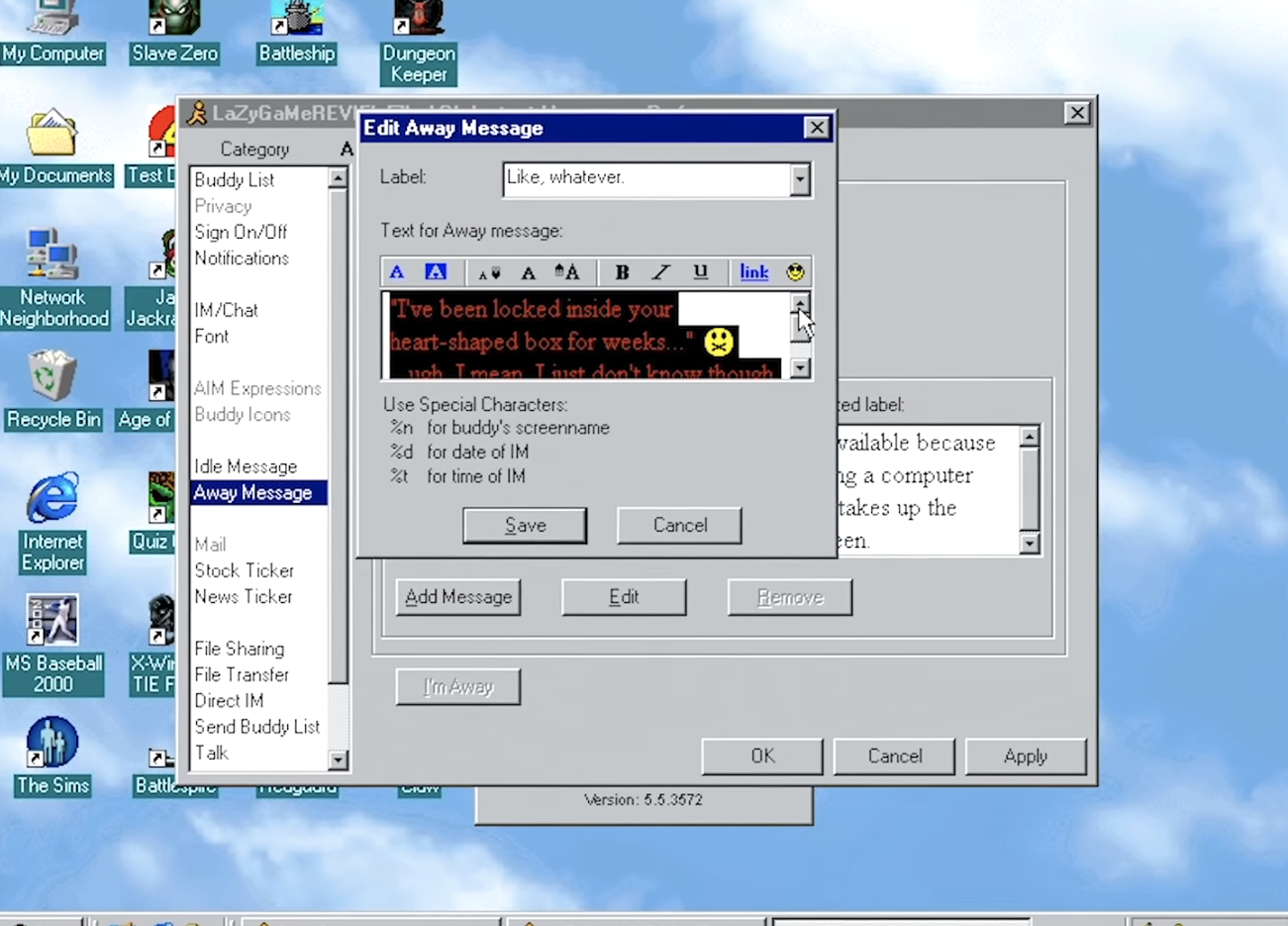This screenshot has width=1288, height=926.
Task: Click Apply in Preferences window
Action: 1026,756
